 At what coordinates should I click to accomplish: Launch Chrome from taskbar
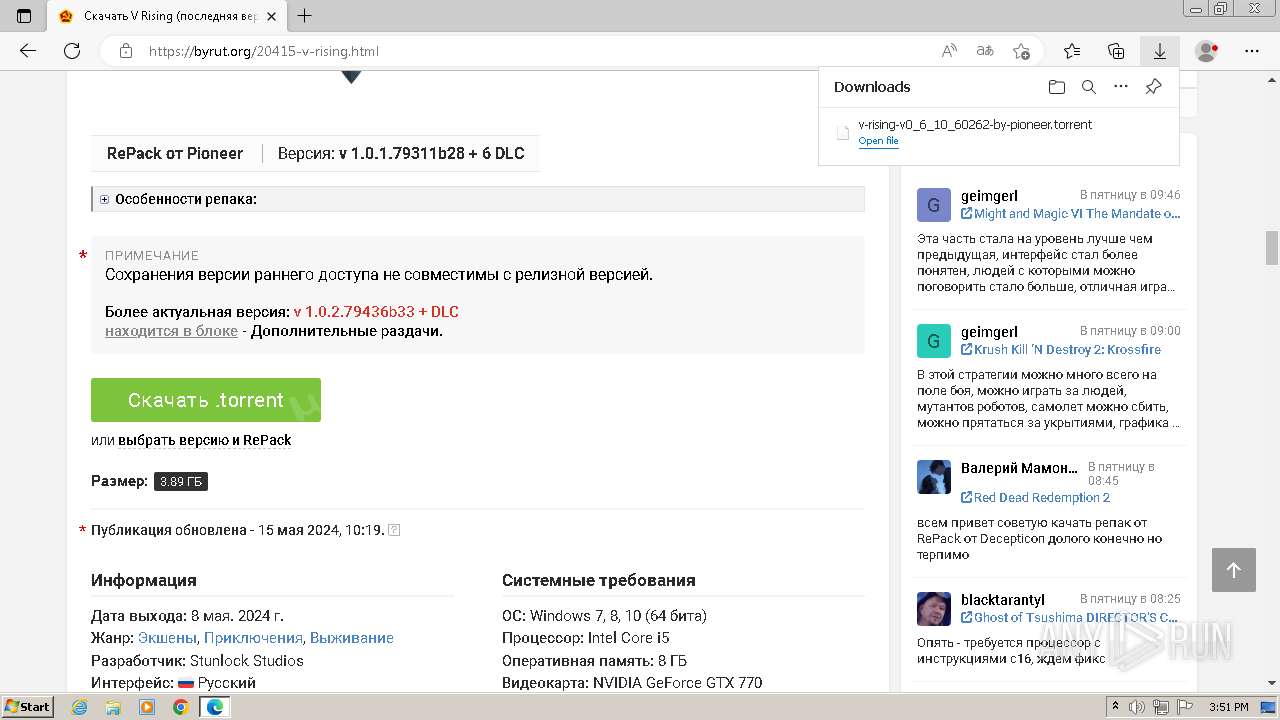(180, 707)
